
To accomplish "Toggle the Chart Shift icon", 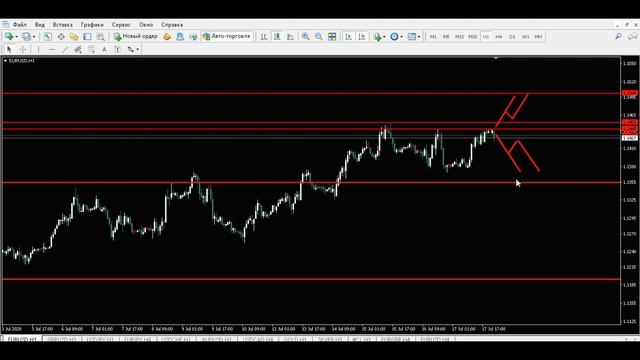I will [x=361, y=37].
